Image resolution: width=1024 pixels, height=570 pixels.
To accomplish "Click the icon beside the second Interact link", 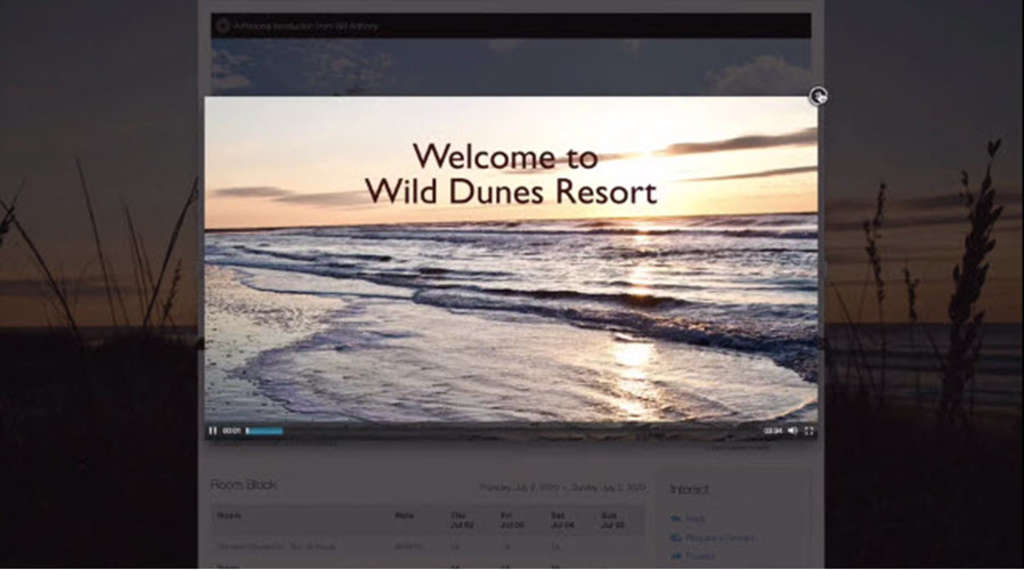I will (676, 538).
